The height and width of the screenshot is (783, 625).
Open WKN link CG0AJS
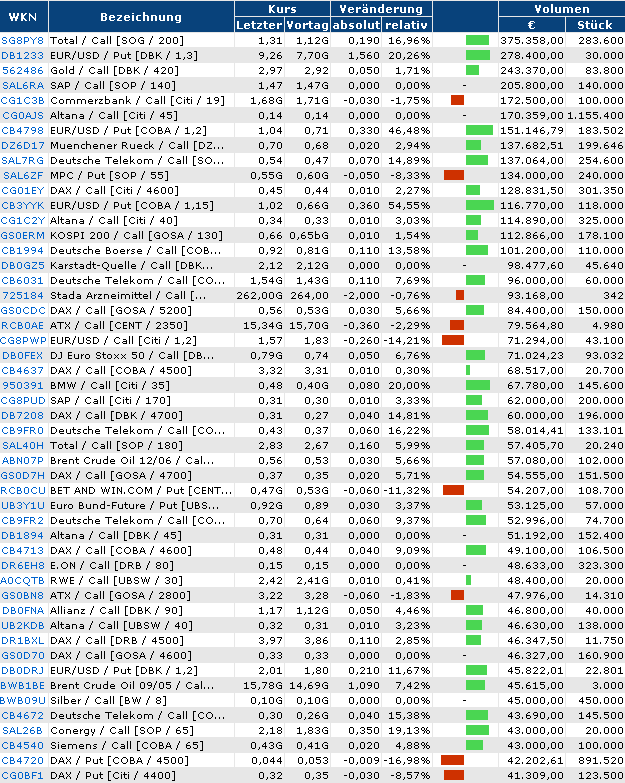pyautogui.click(x=22, y=115)
